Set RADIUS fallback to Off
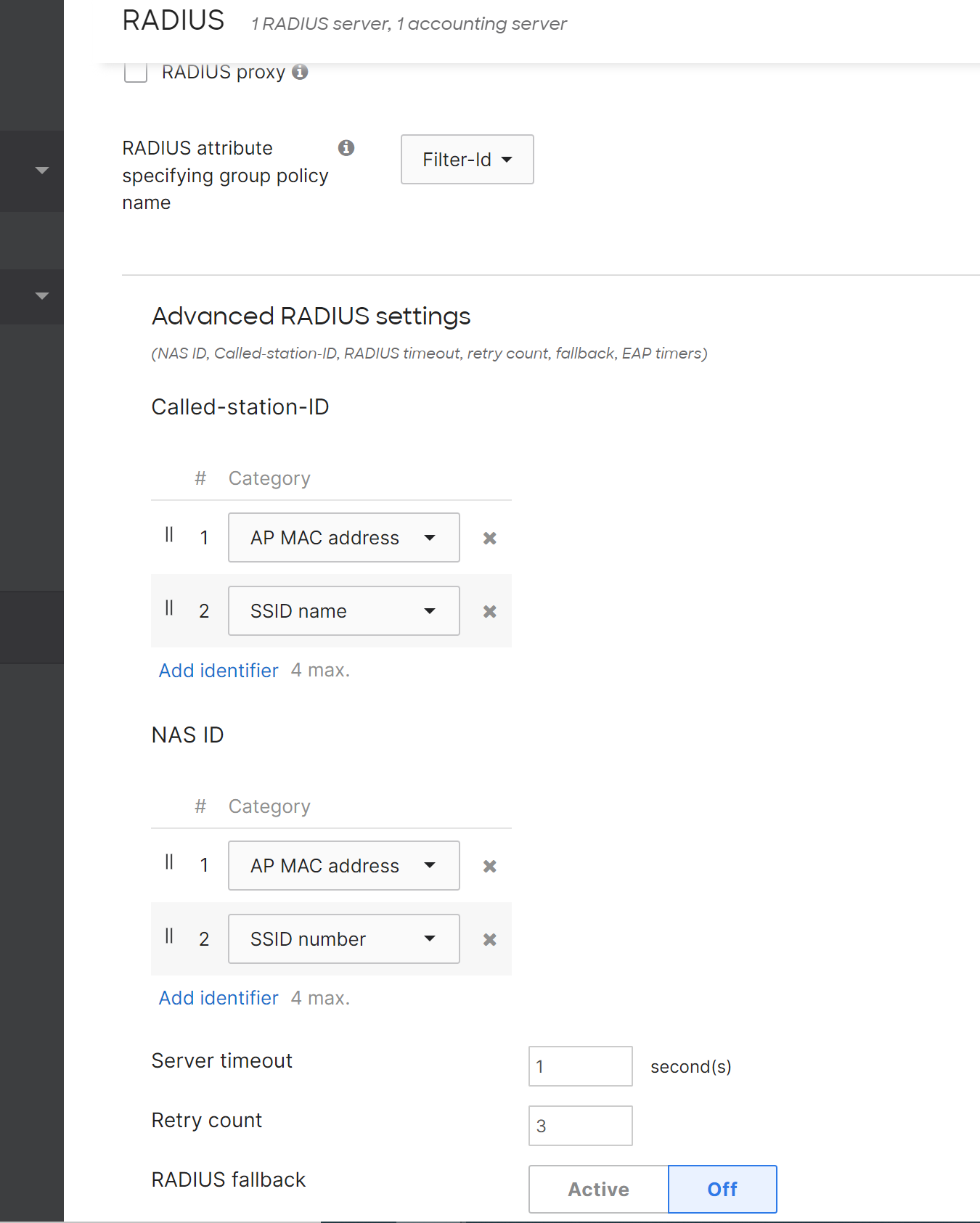Image resolution: width=980 pixels, height=1223 pixels. click(722, 1189)
